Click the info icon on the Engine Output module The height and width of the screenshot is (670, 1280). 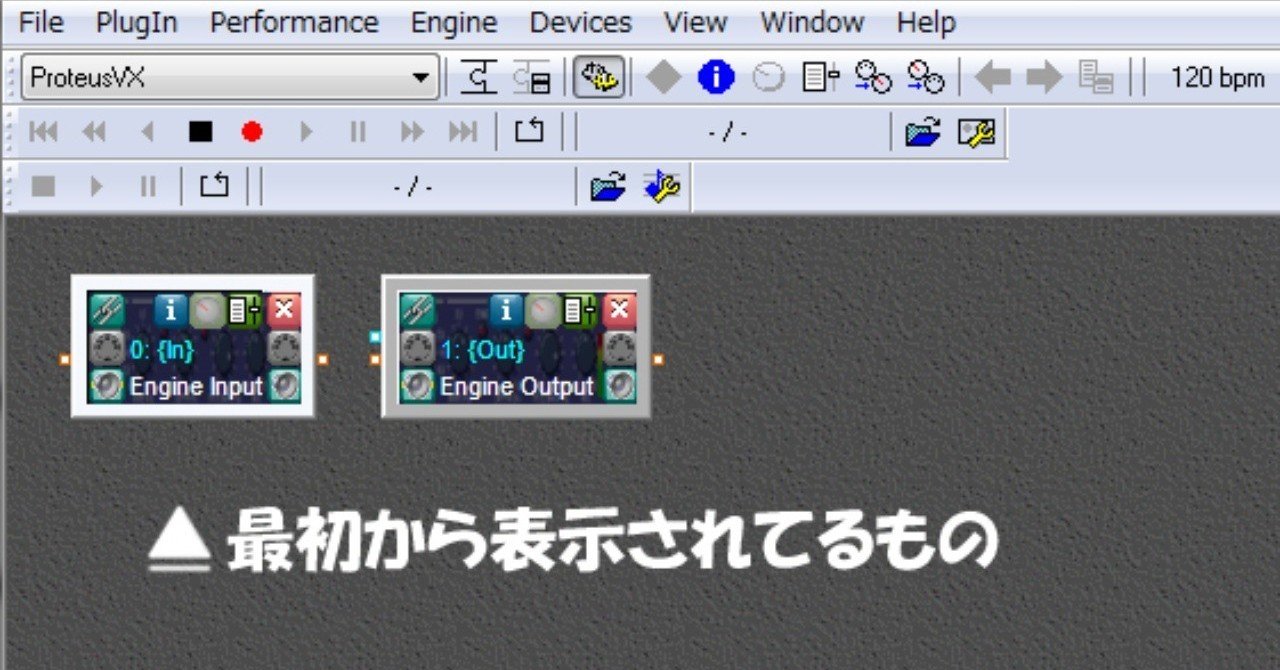(x=505, y=310)
